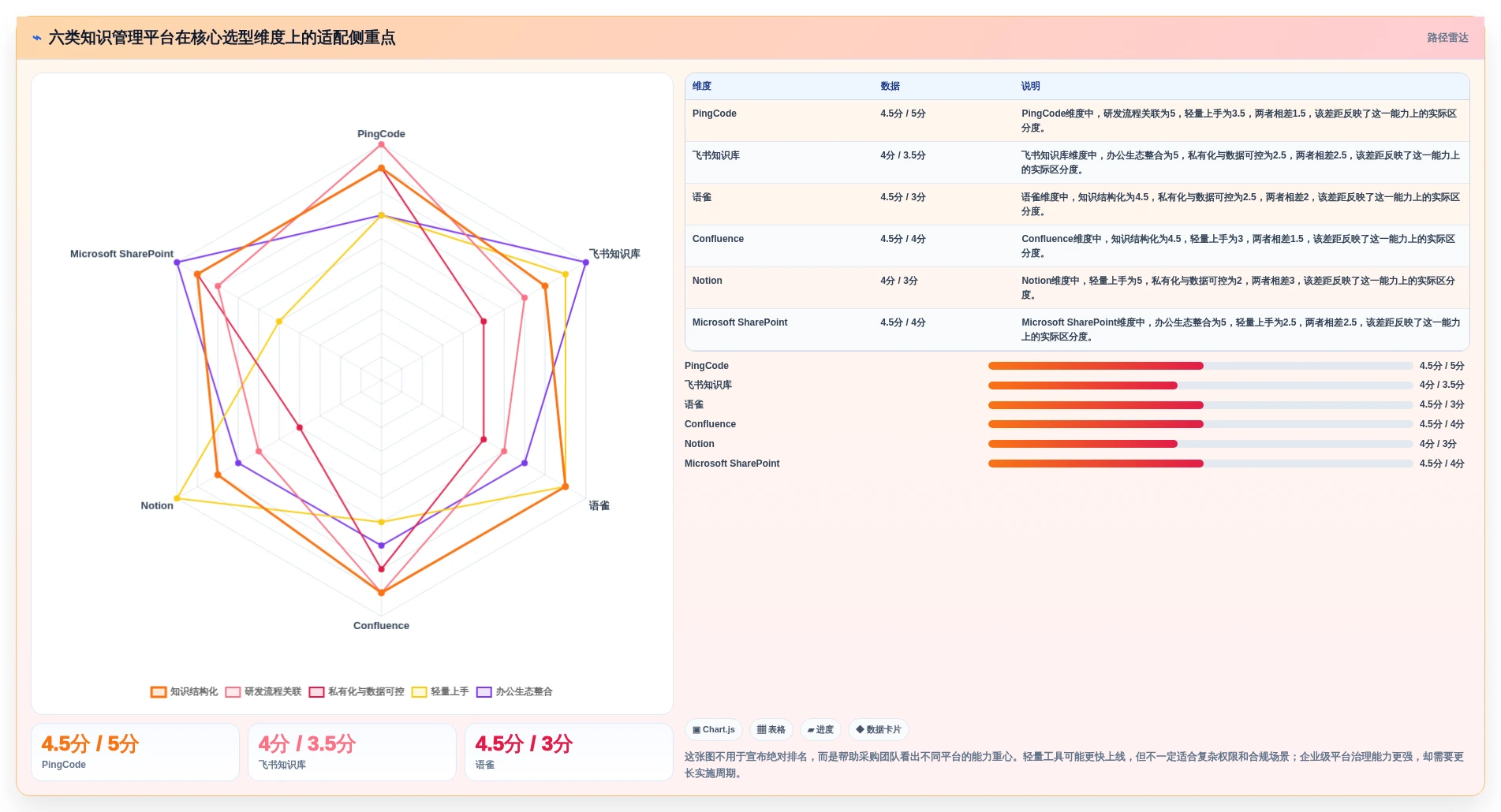The image size is (1501, 812).
Task: Open the 语雀 4.5分 / 3分 data card
Action: point(569,752)
